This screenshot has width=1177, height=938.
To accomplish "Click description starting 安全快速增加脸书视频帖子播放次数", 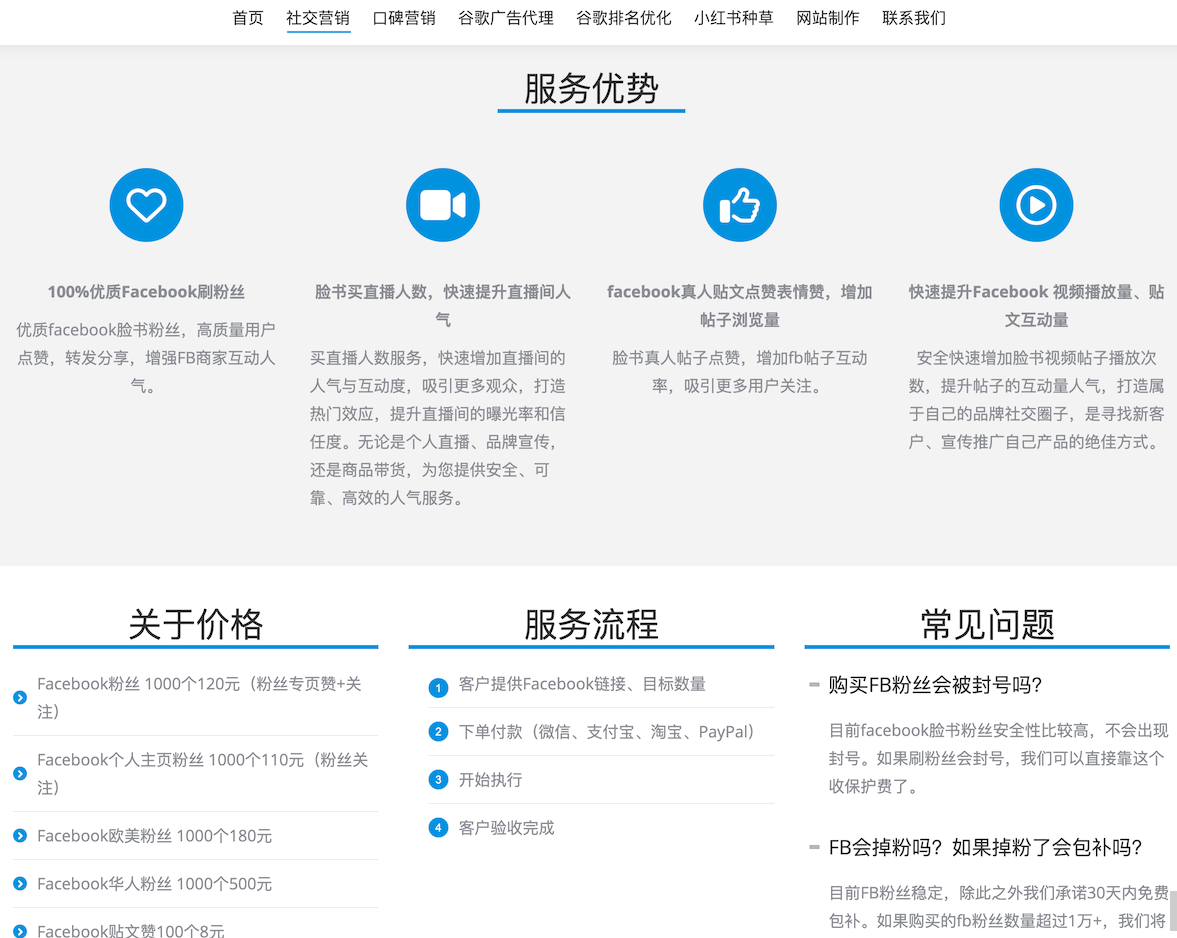I will [1036, 400].
